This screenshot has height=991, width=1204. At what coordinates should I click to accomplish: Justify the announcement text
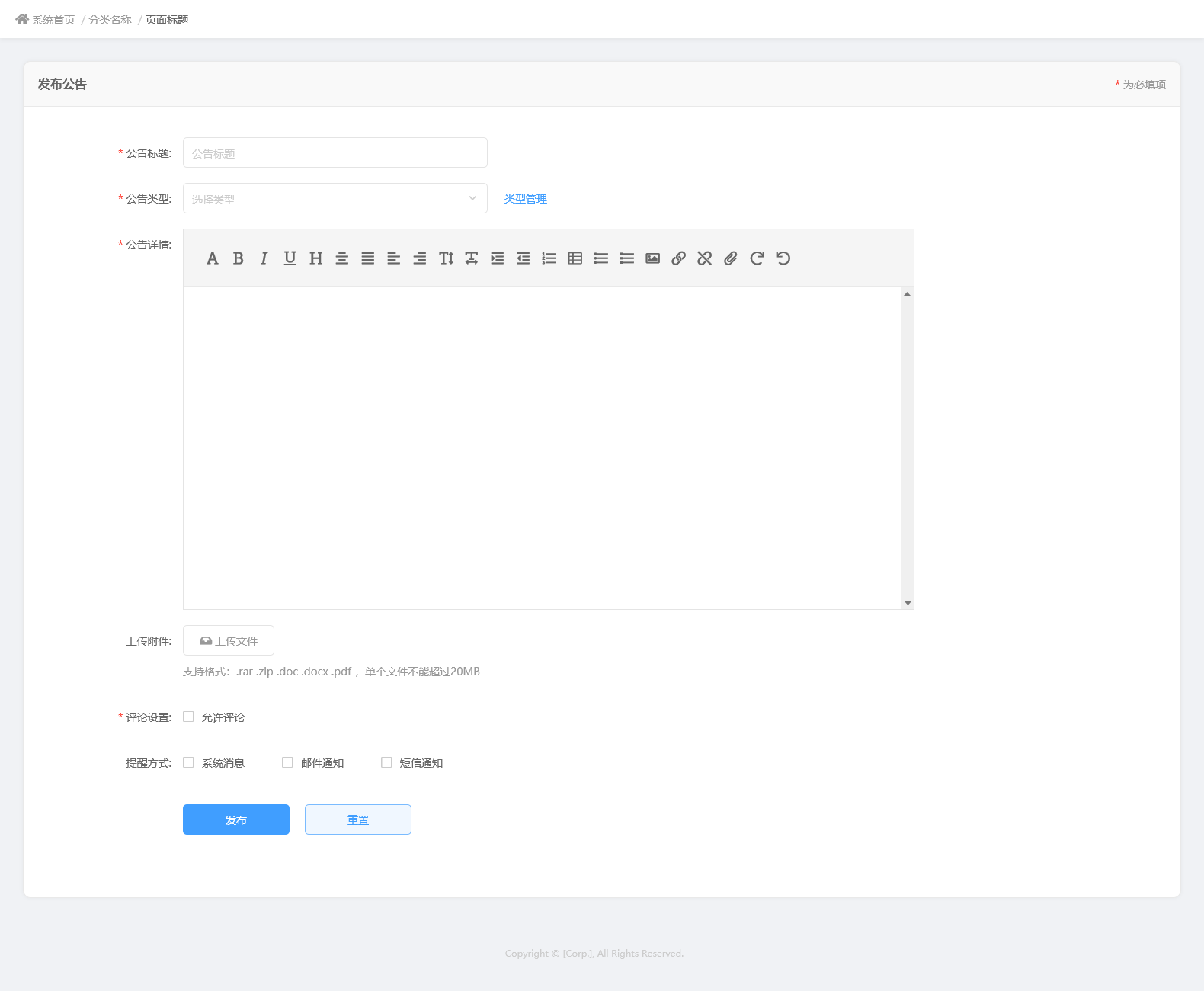coord(368,258)
